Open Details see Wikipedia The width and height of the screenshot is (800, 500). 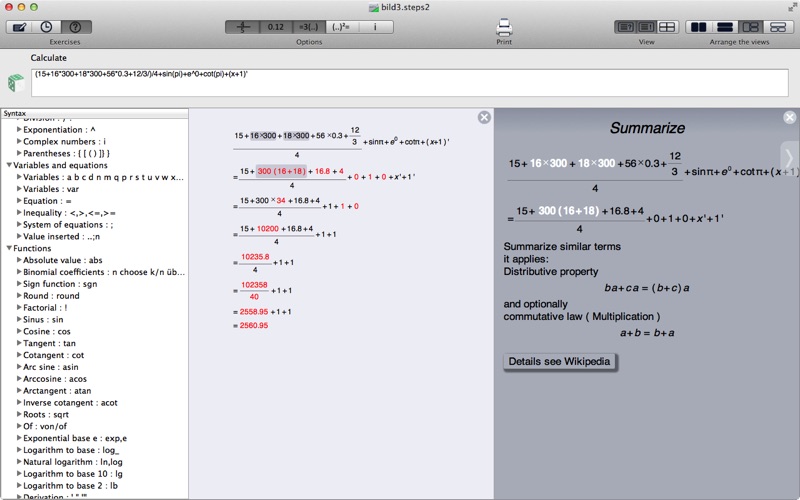point(559,362)
